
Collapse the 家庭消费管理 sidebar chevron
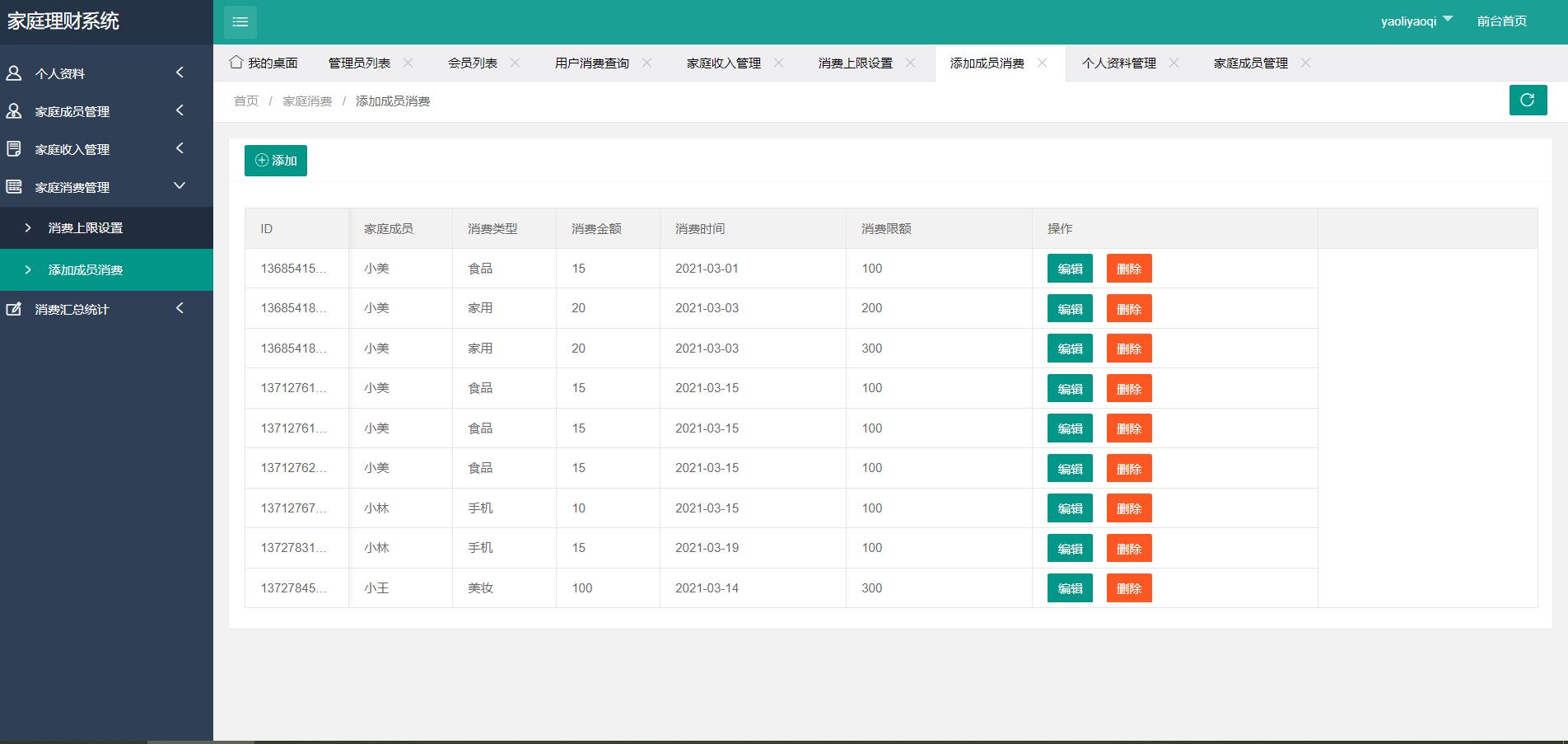(180, 186)
